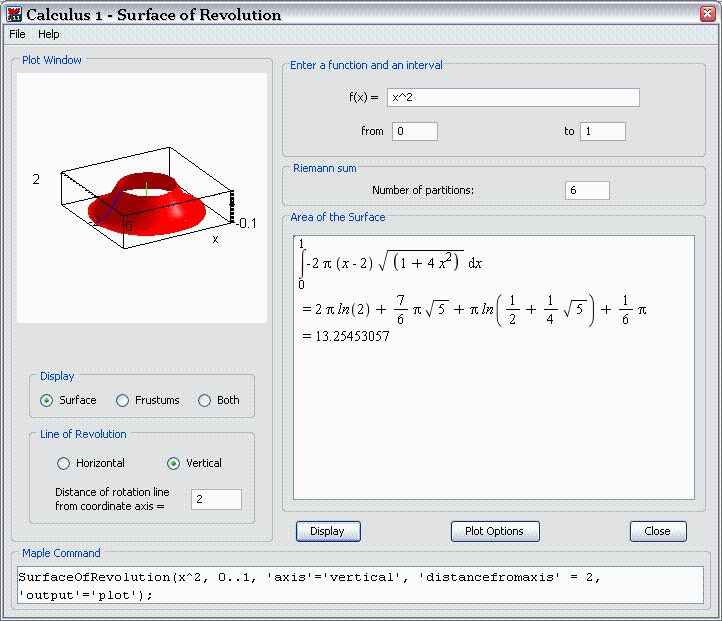
Task: Click the distance of rotation line field
Action: 216,499
